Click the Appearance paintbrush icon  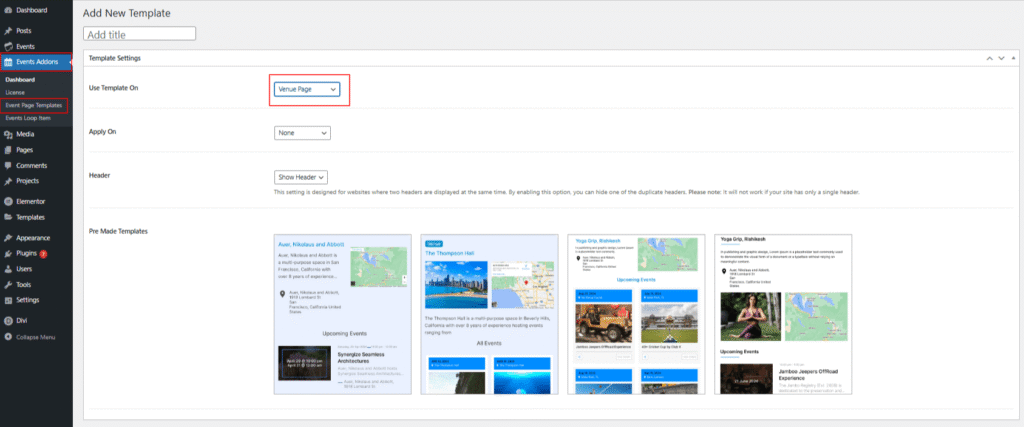coord(8,238)
